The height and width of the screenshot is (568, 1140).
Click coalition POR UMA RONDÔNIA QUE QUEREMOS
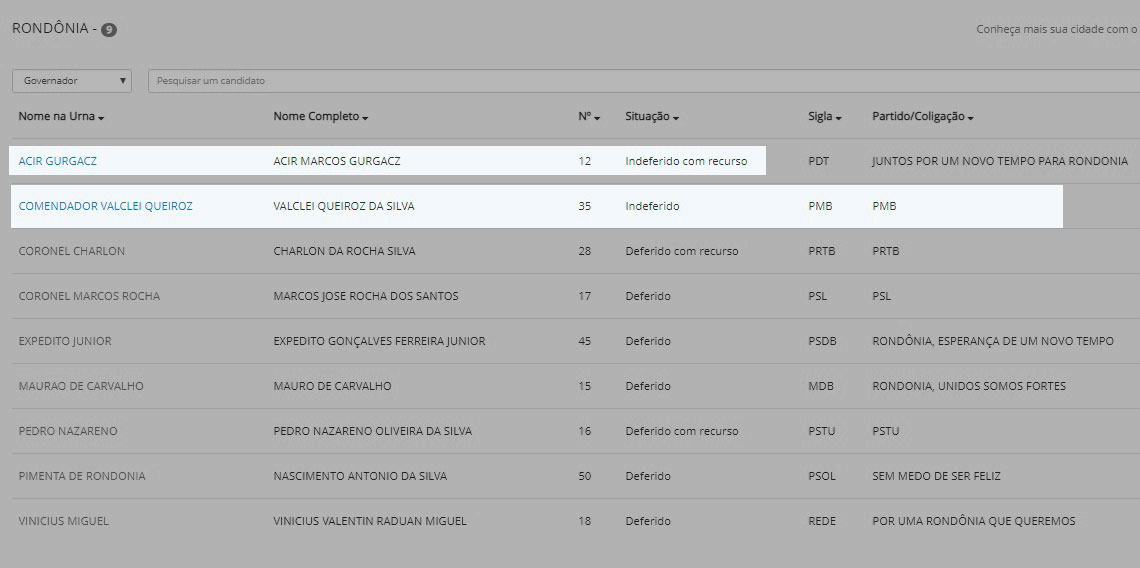pyautogui.click(x=974, y=521)
